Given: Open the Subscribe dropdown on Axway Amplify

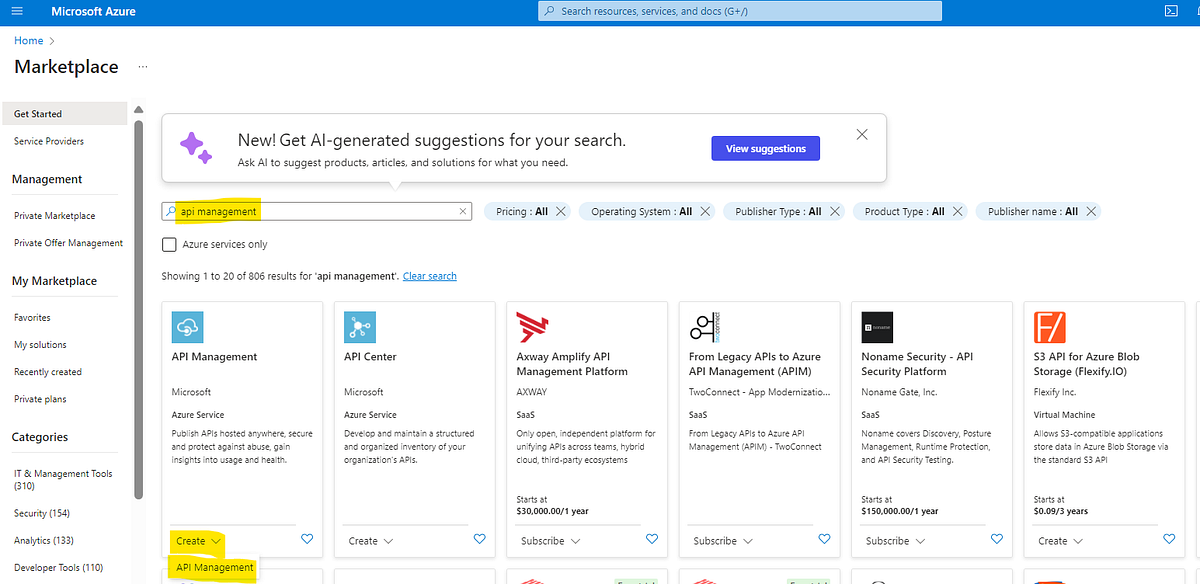Looking at the screenshot, I should pos(548,540).
